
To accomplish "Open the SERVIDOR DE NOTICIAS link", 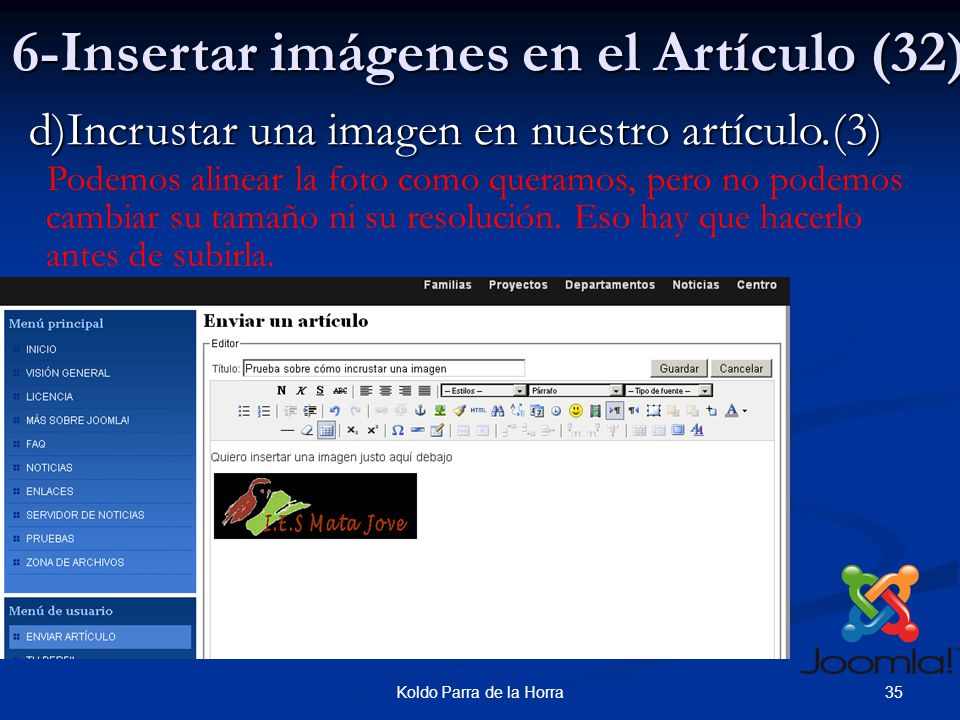I will coord(85,515).
